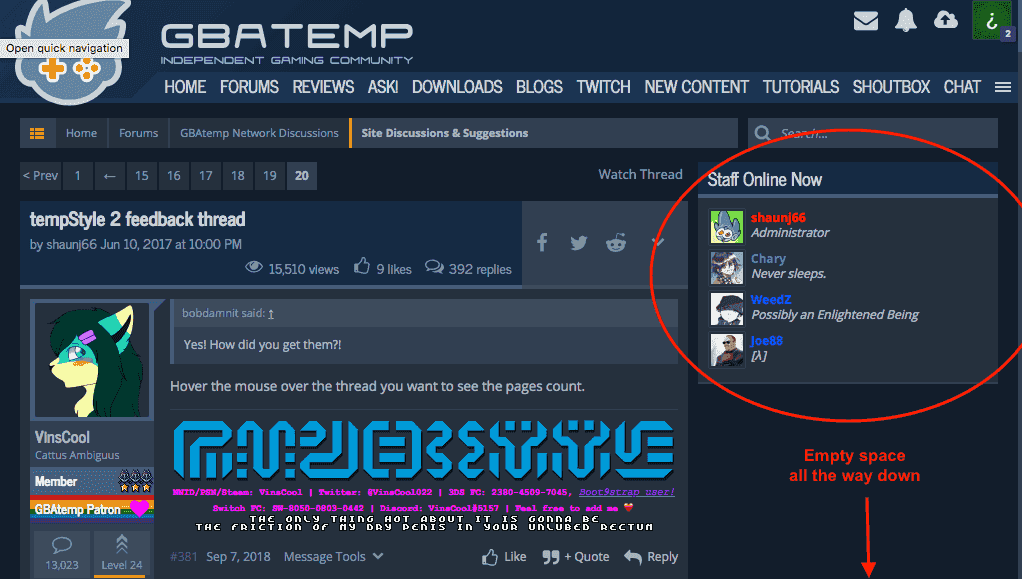Screen dimensions: 1022x579
Task: Click the VinsCool username
Action: (x=62, y=437)
